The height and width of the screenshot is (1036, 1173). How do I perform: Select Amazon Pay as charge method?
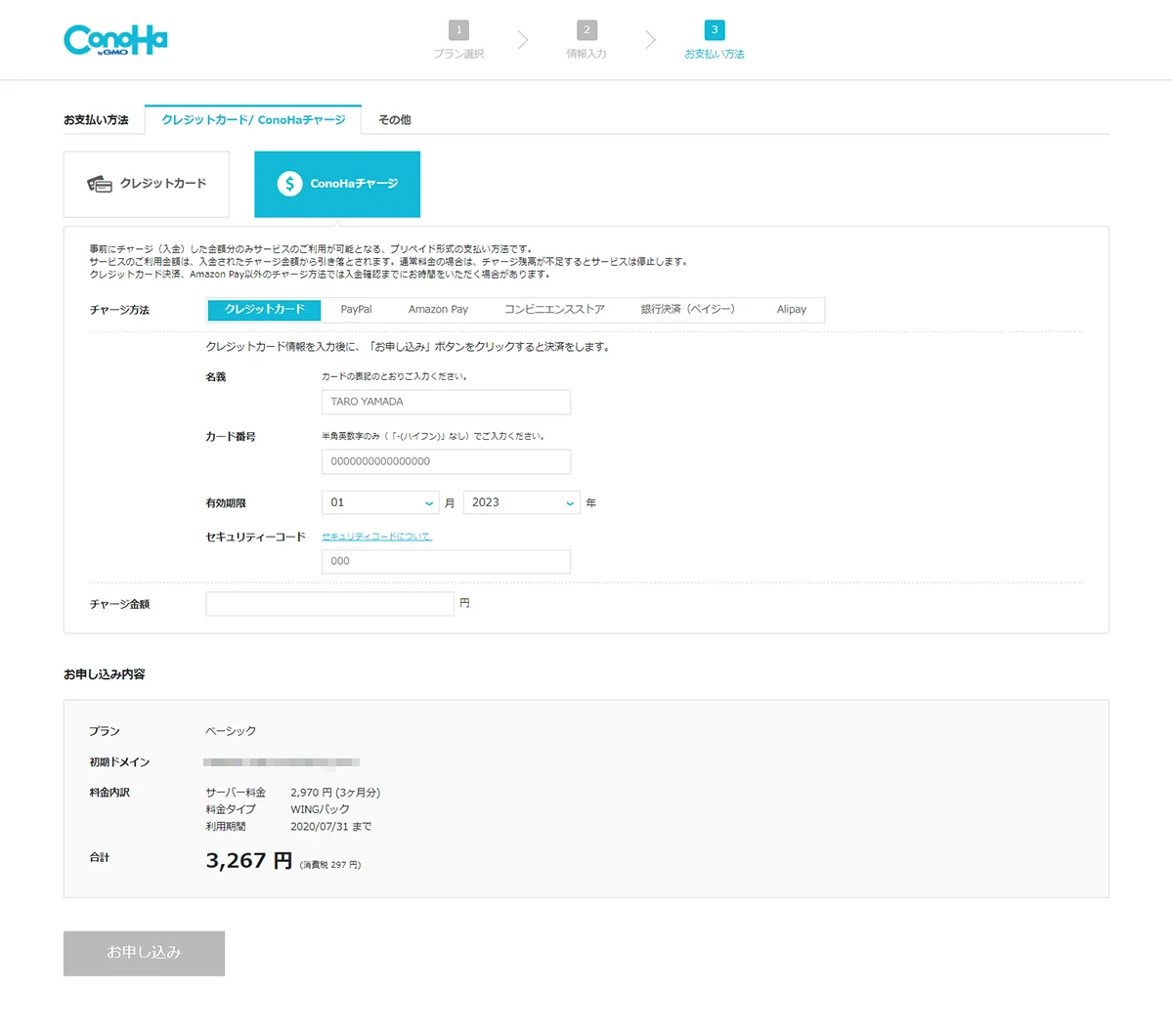438,310
